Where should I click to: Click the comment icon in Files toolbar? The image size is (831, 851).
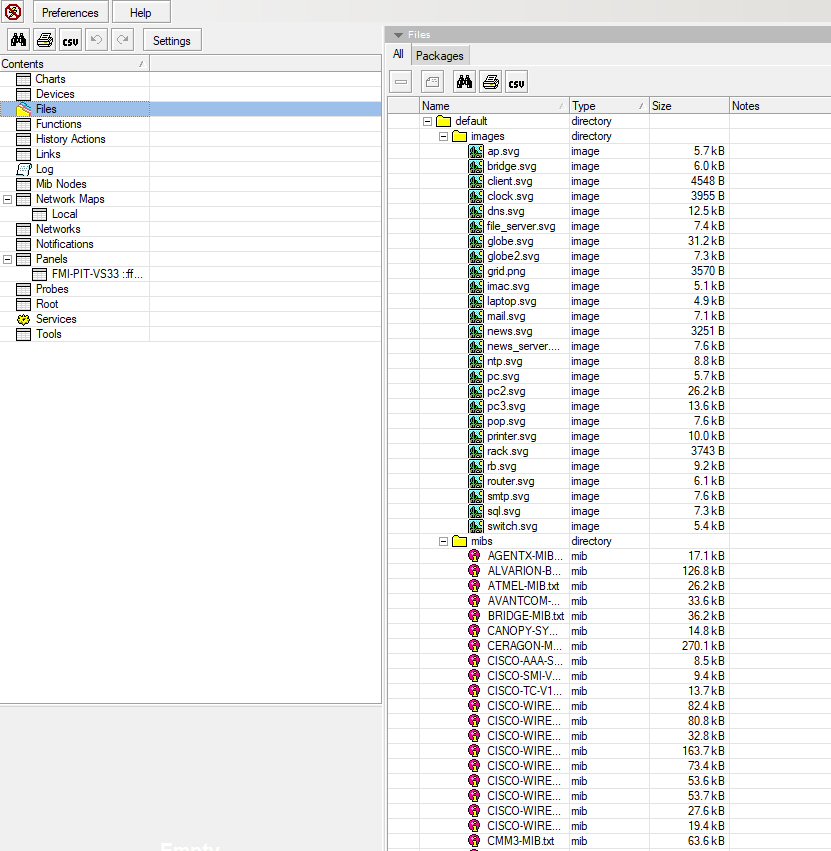(x=432, y=82)
